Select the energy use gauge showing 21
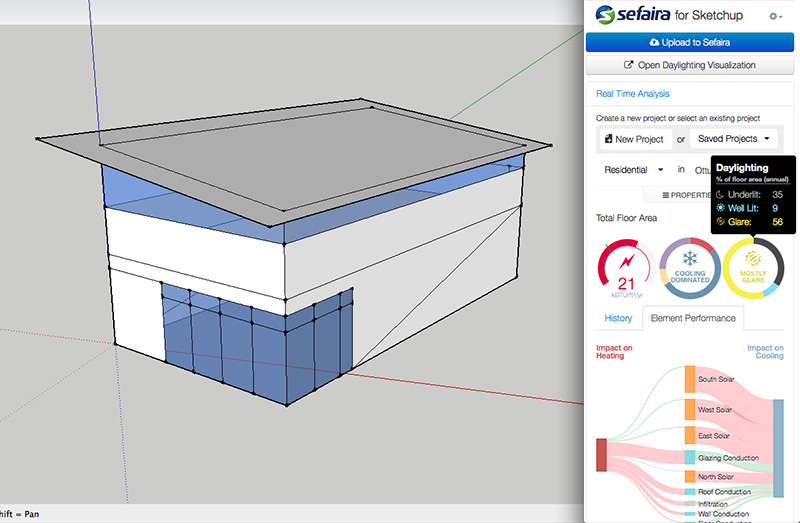Image resolution: width=800 pixels, height=523 pixels. pos(627,268)
